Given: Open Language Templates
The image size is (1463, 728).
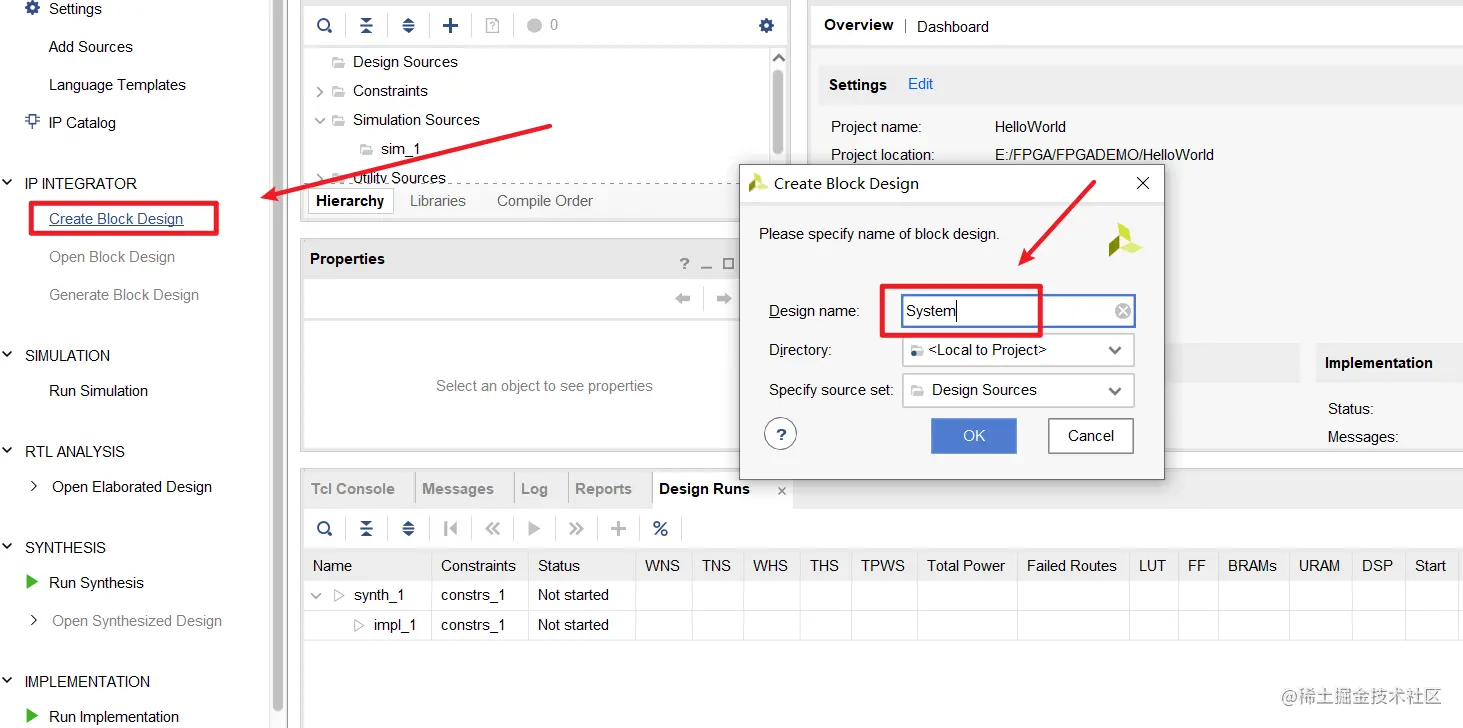Looking at the screenshot, I should coord(117,85).
